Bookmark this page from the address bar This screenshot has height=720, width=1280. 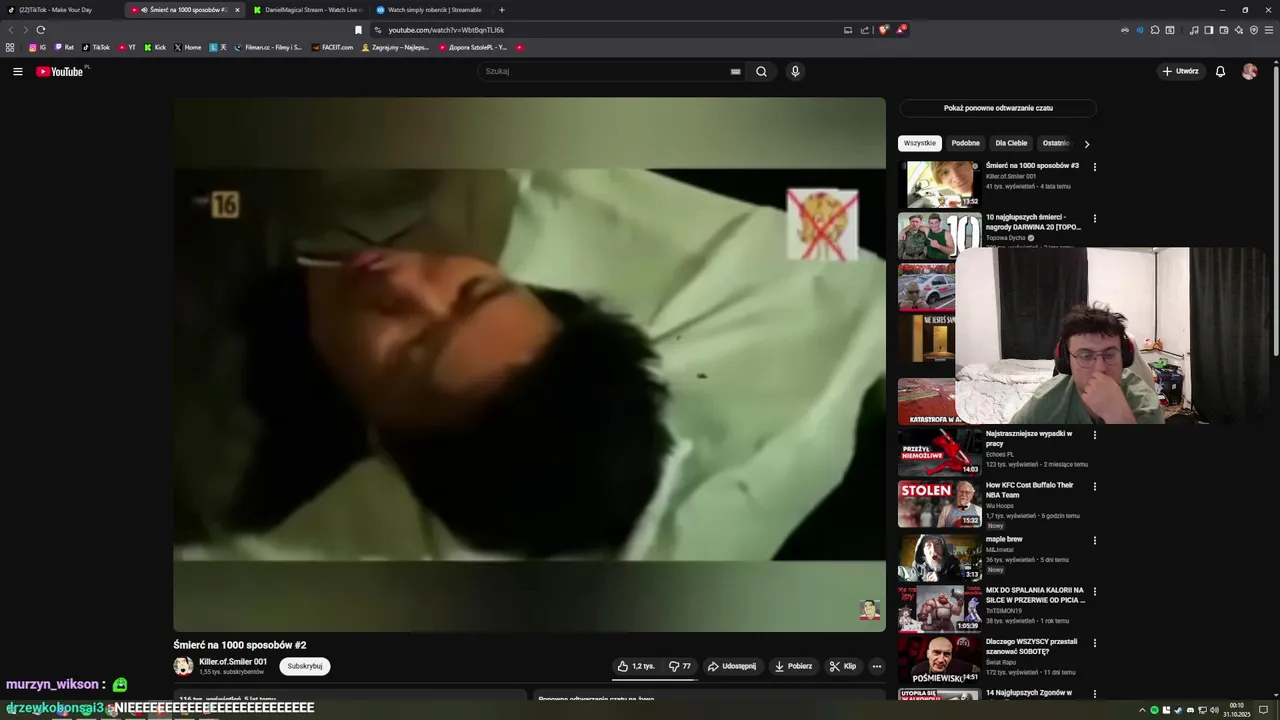(x=358, y=30)
